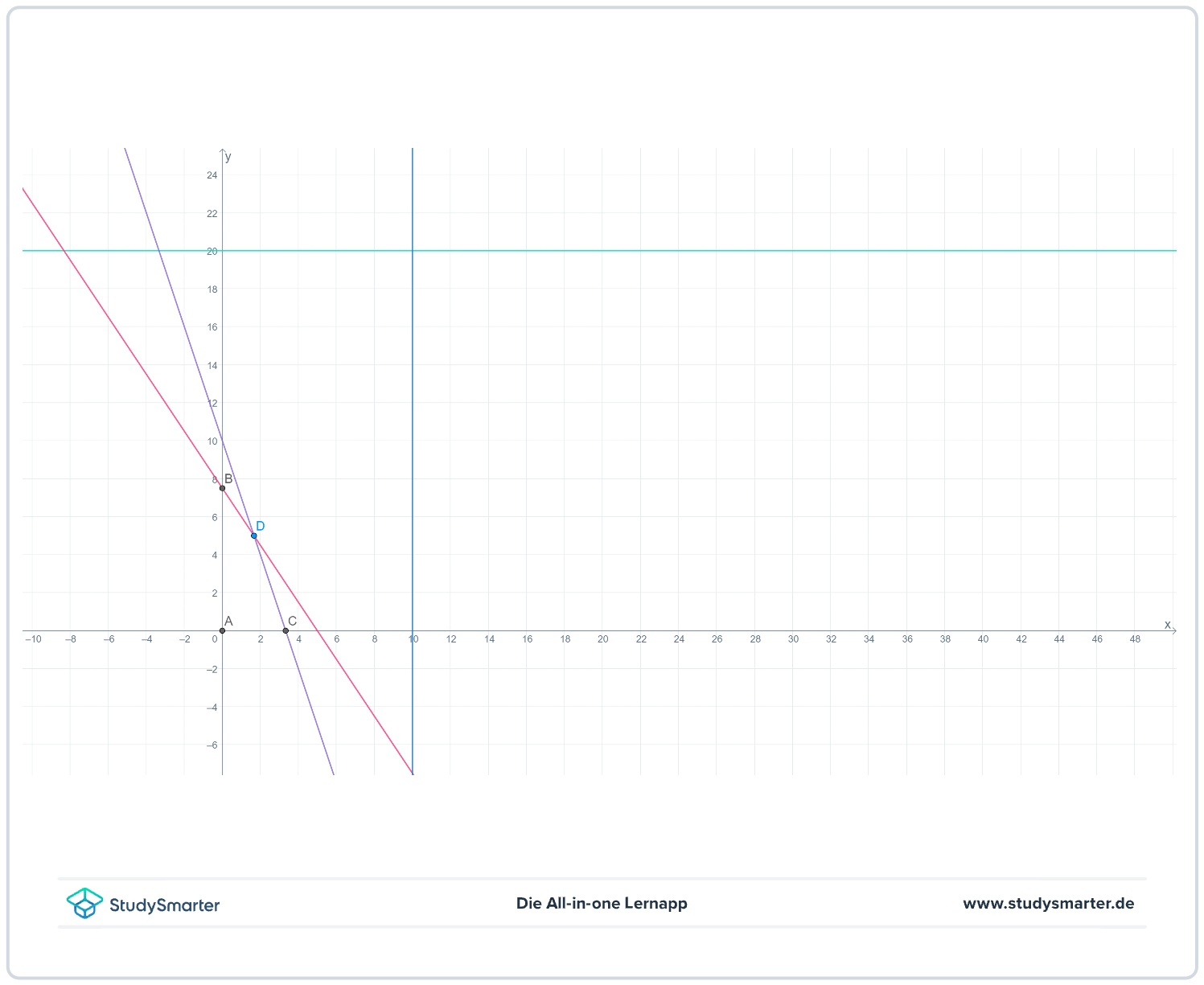
Task: Click x-axis tick label 48
Action: [x=1136, y=639]
